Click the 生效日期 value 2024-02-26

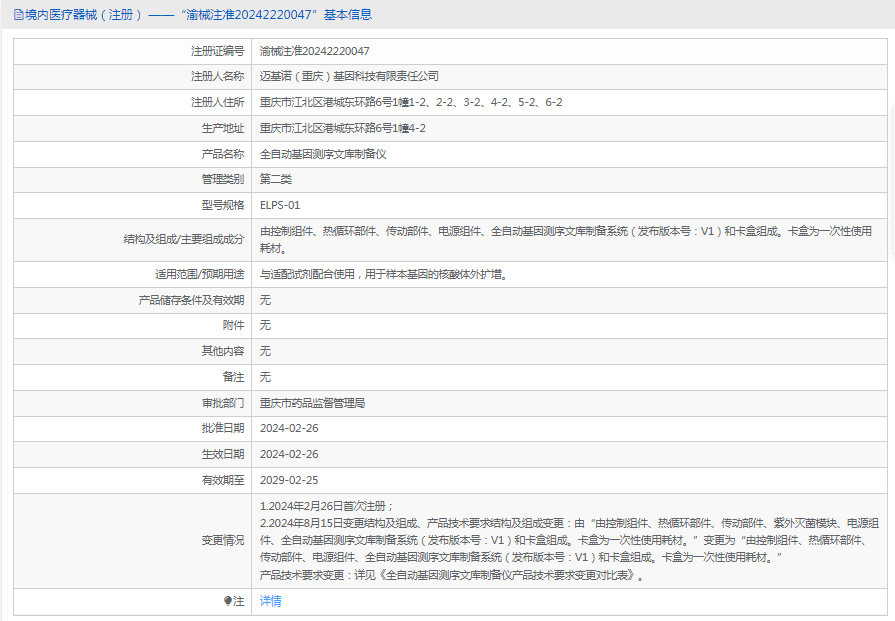click(289, 454)
